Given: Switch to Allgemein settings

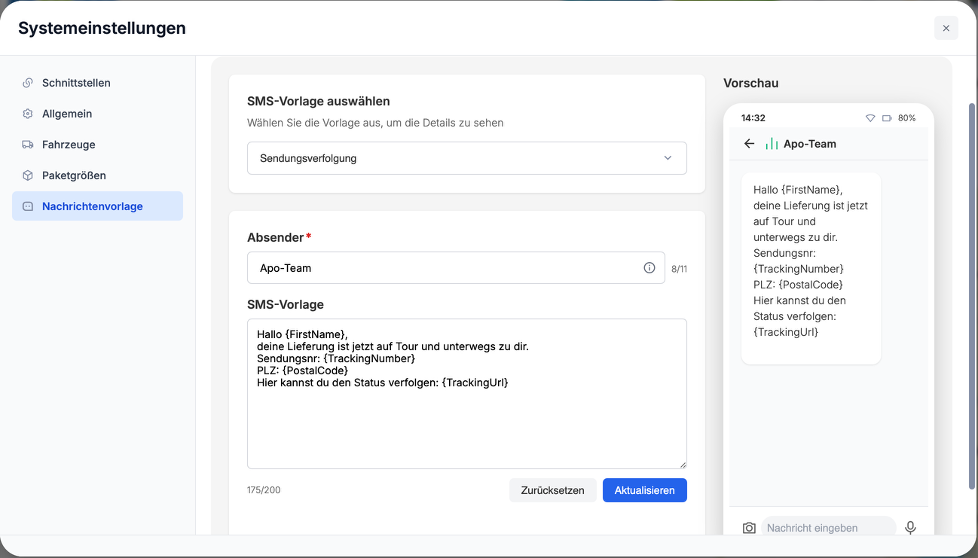Looking at the screenshot, I should click(x=67, y=114).
